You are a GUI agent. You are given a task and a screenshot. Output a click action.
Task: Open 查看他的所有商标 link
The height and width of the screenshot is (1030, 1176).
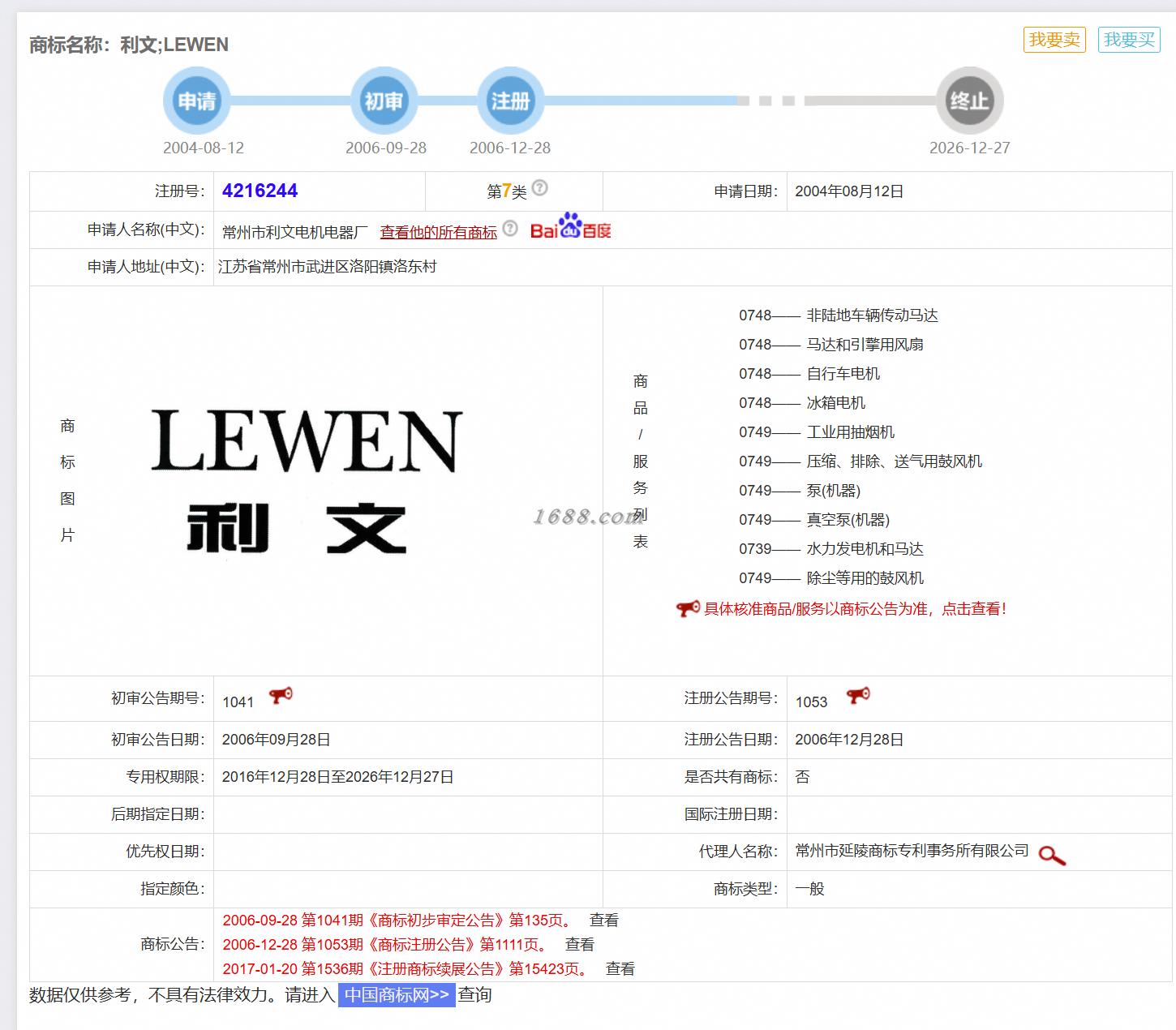(x=439, y=232)
